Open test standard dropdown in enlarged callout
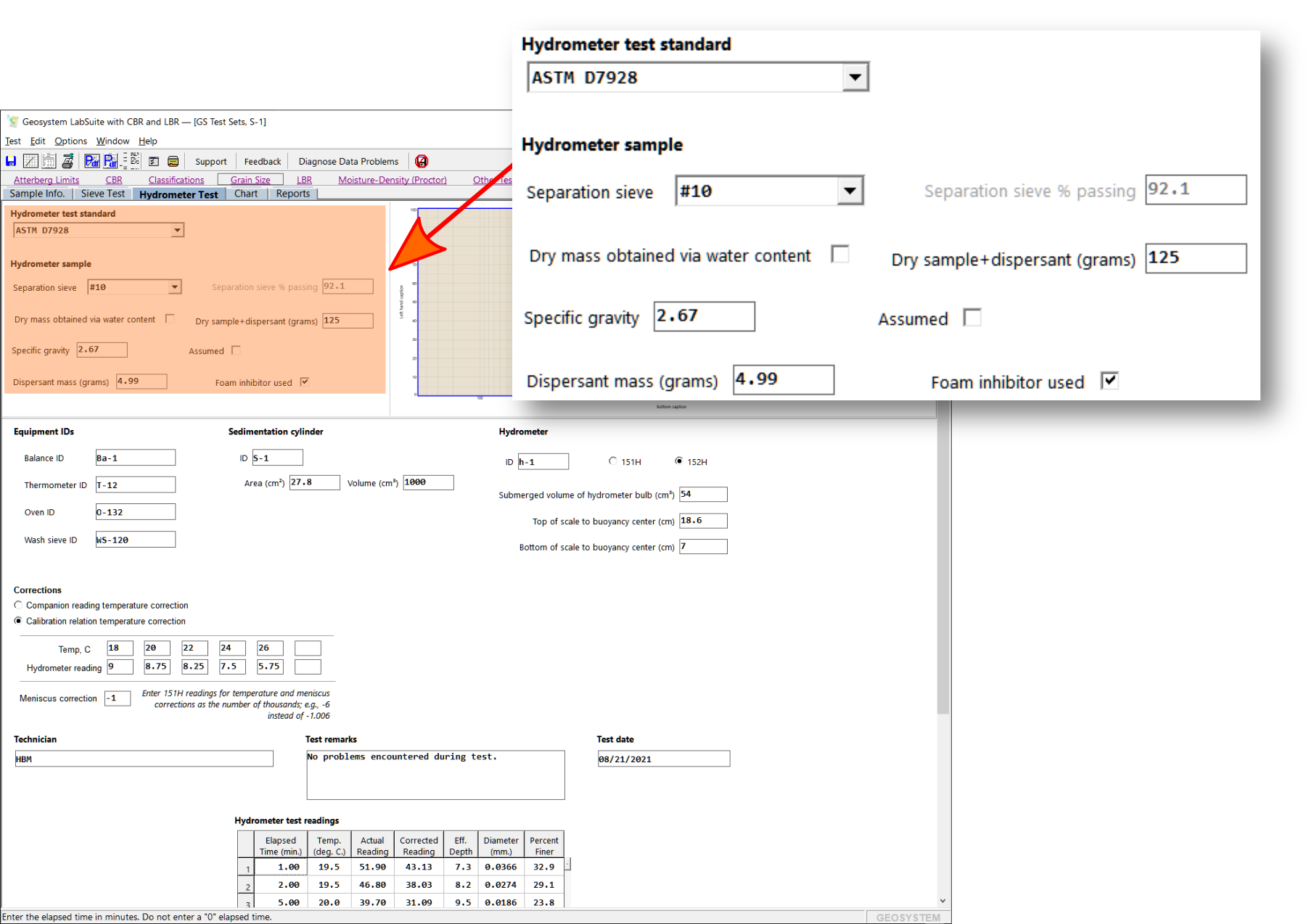Viewport: 1306px width, 924px height. [x=855, y=78]
